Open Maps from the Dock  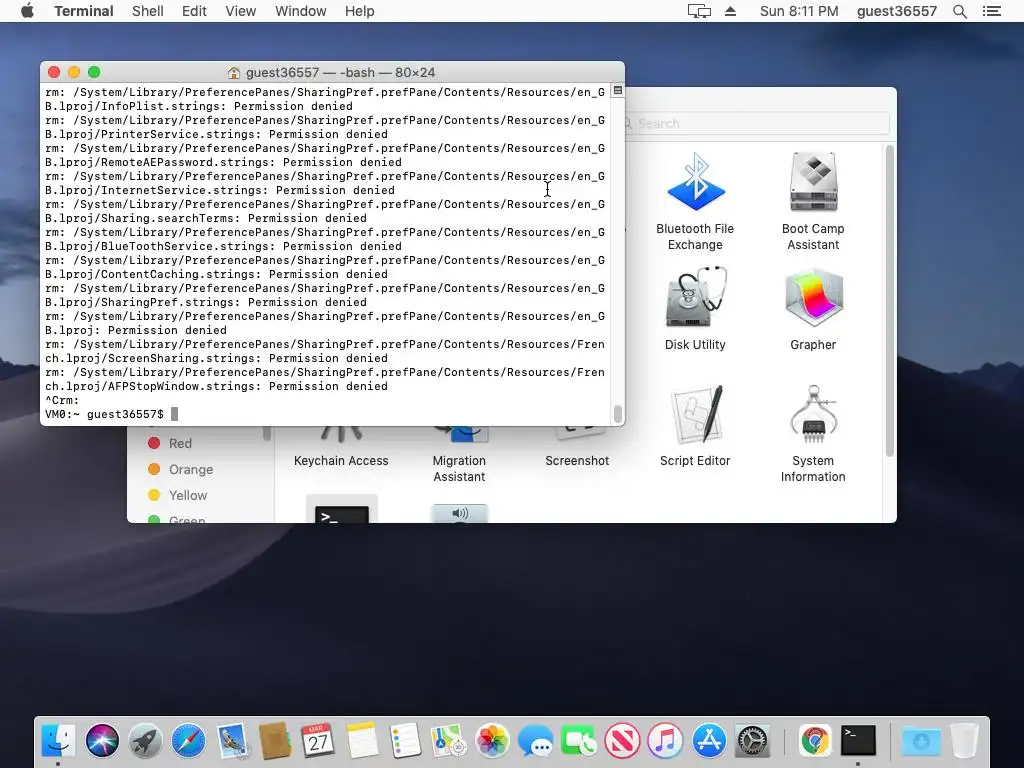tap(448, 741)
